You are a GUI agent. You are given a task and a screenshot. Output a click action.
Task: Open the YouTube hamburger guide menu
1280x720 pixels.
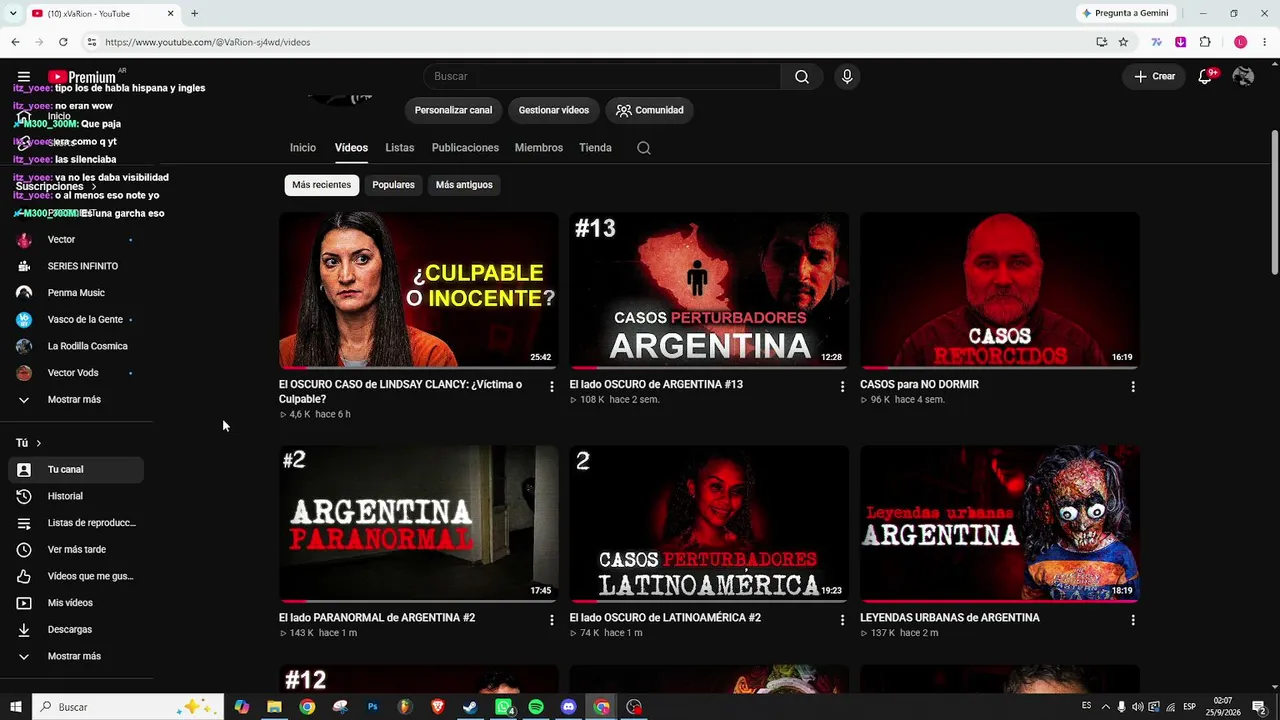[x=24, y=77]
